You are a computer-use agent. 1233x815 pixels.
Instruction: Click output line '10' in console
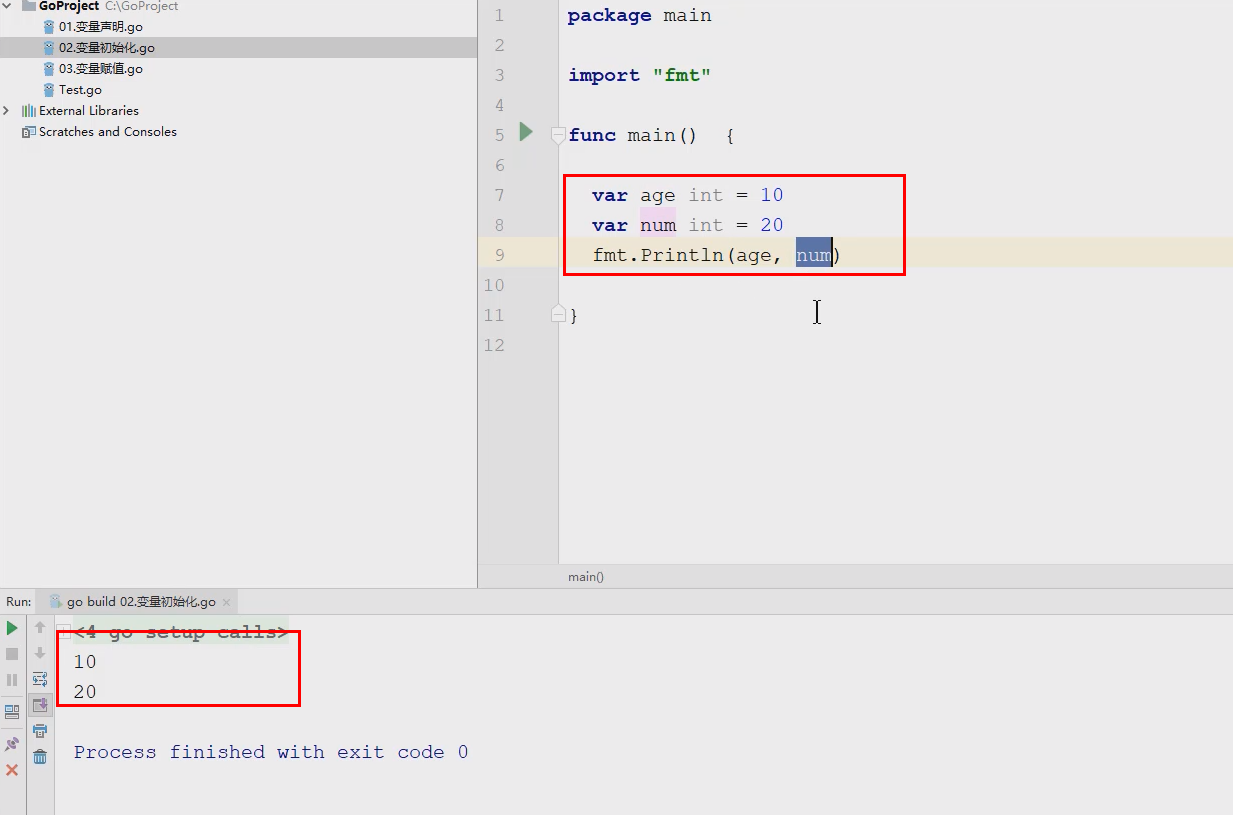[85, 662]
